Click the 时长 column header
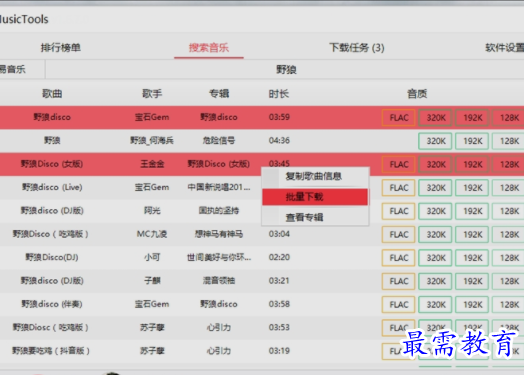 279,94
